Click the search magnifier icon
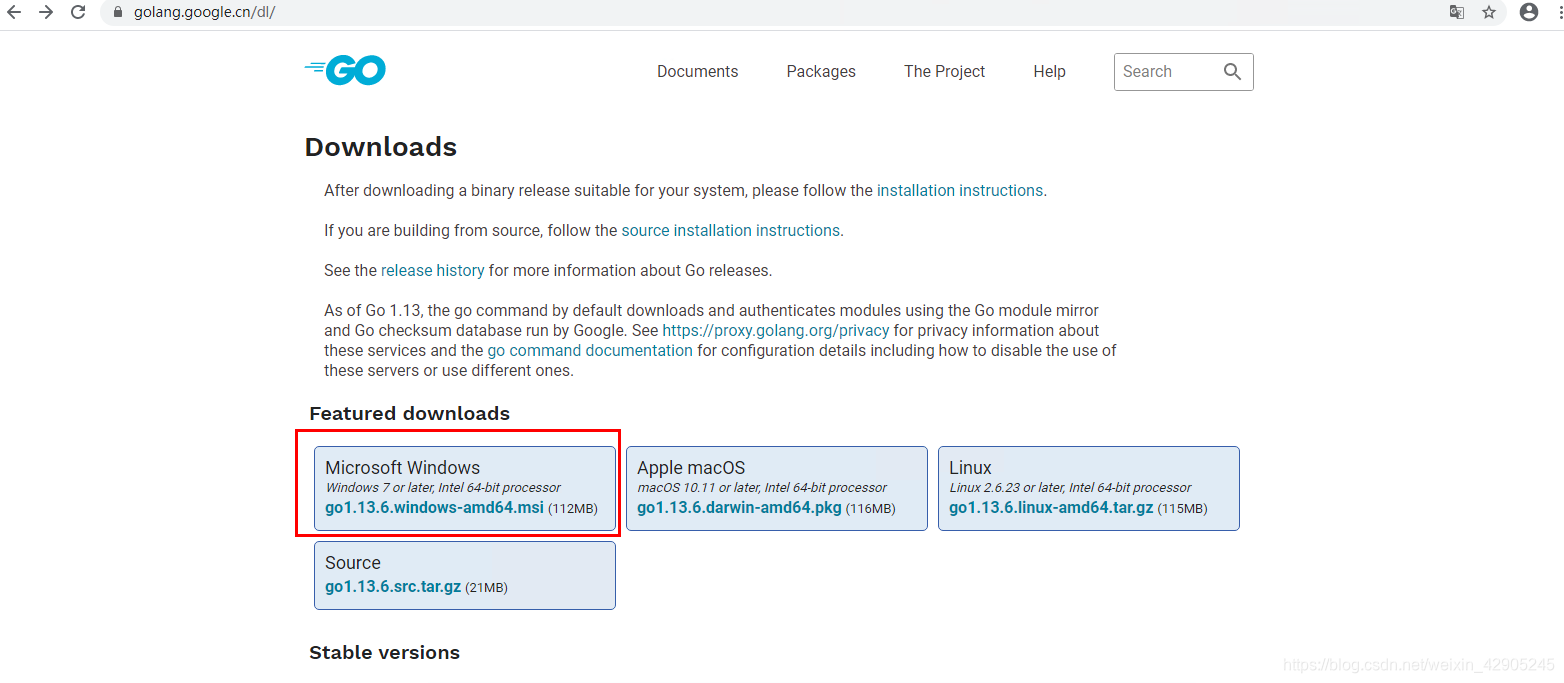The height and width of the screenshot is (683, 1564). pyautogui.click(x=1232, y=71)
